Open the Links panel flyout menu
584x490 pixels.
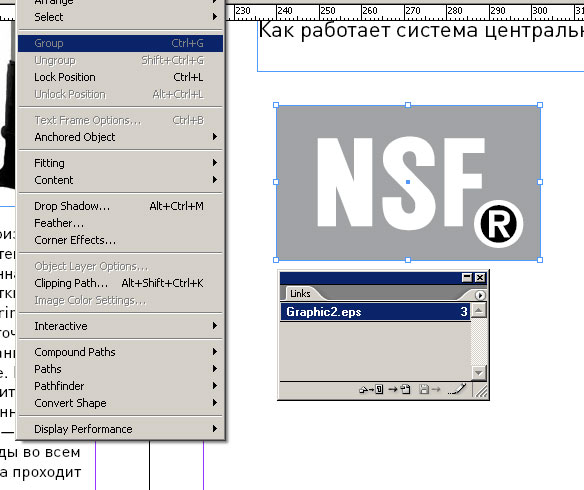[480, 295]
